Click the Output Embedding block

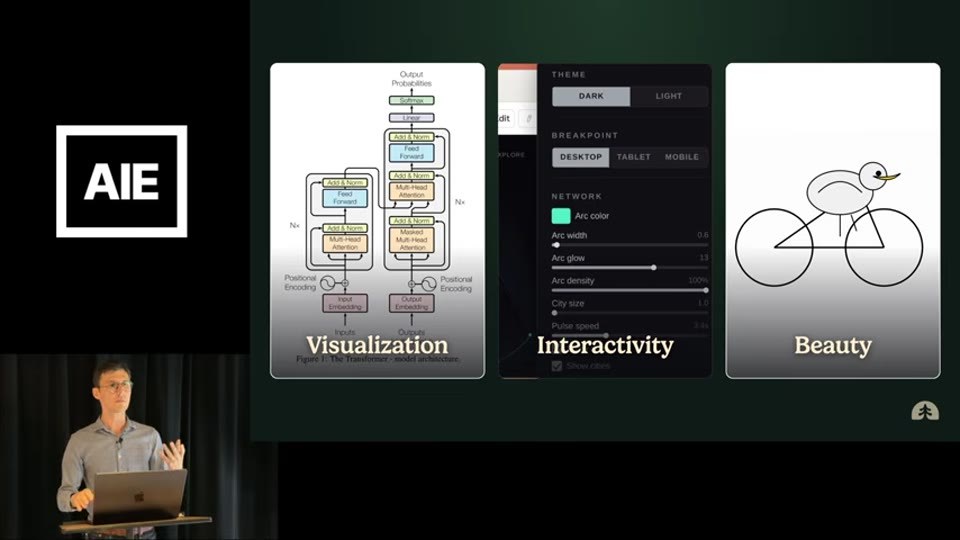411,303
